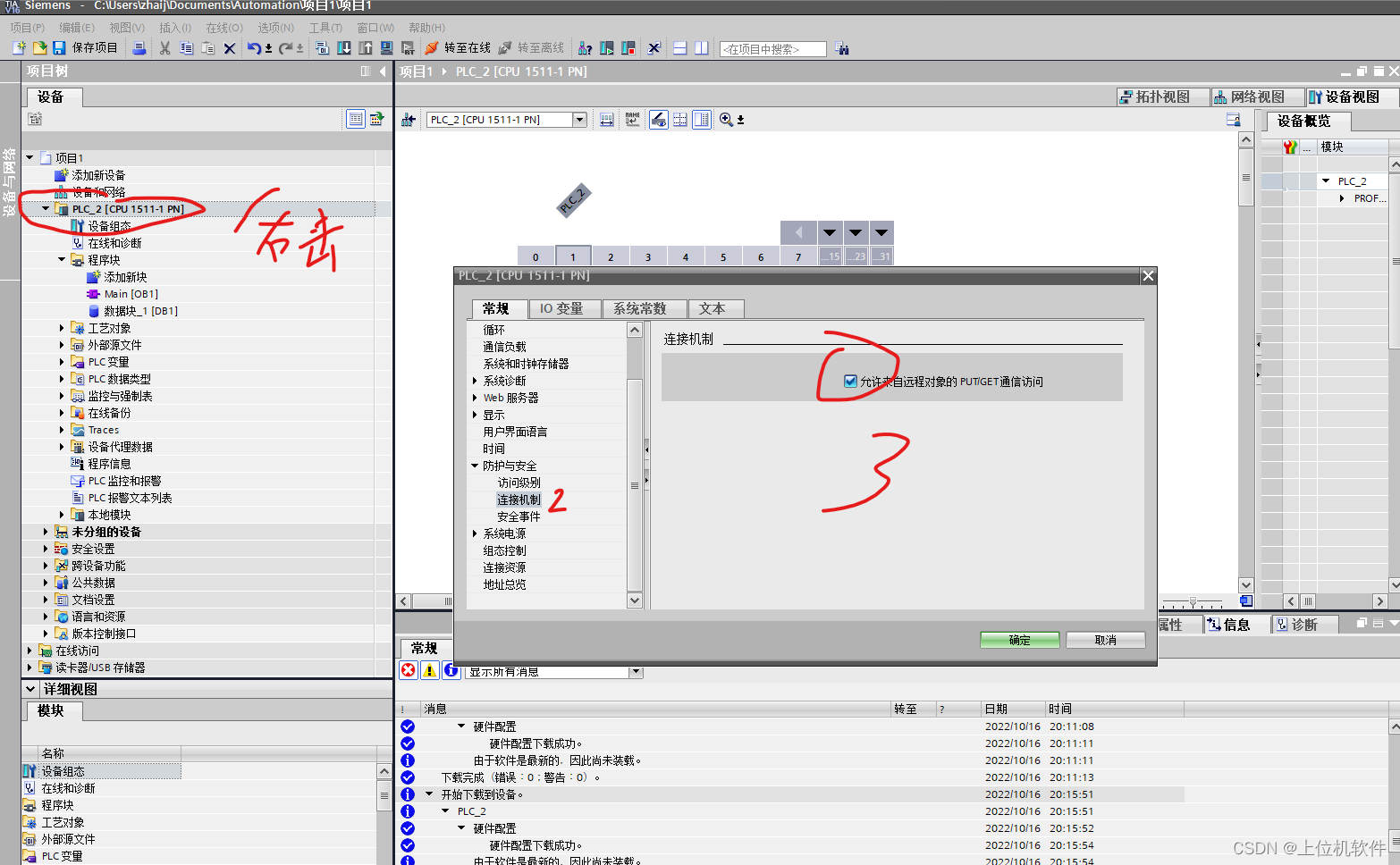Expand the 在线访问 project tree node
Screen dimensions: 1400x865
coord(30,651)
